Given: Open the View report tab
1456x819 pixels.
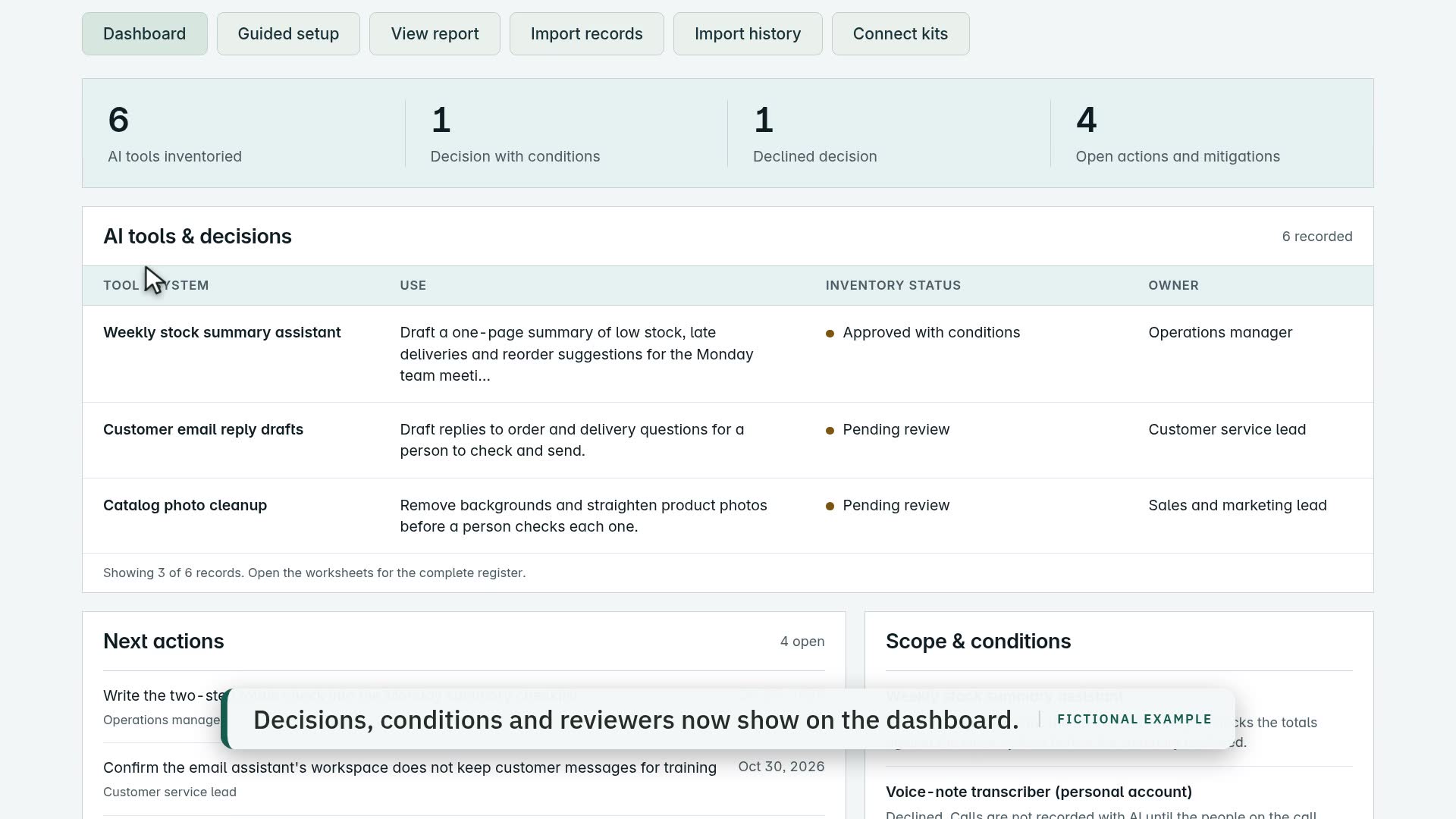Looking at the screenshot, I should click(x=435, y=33).
